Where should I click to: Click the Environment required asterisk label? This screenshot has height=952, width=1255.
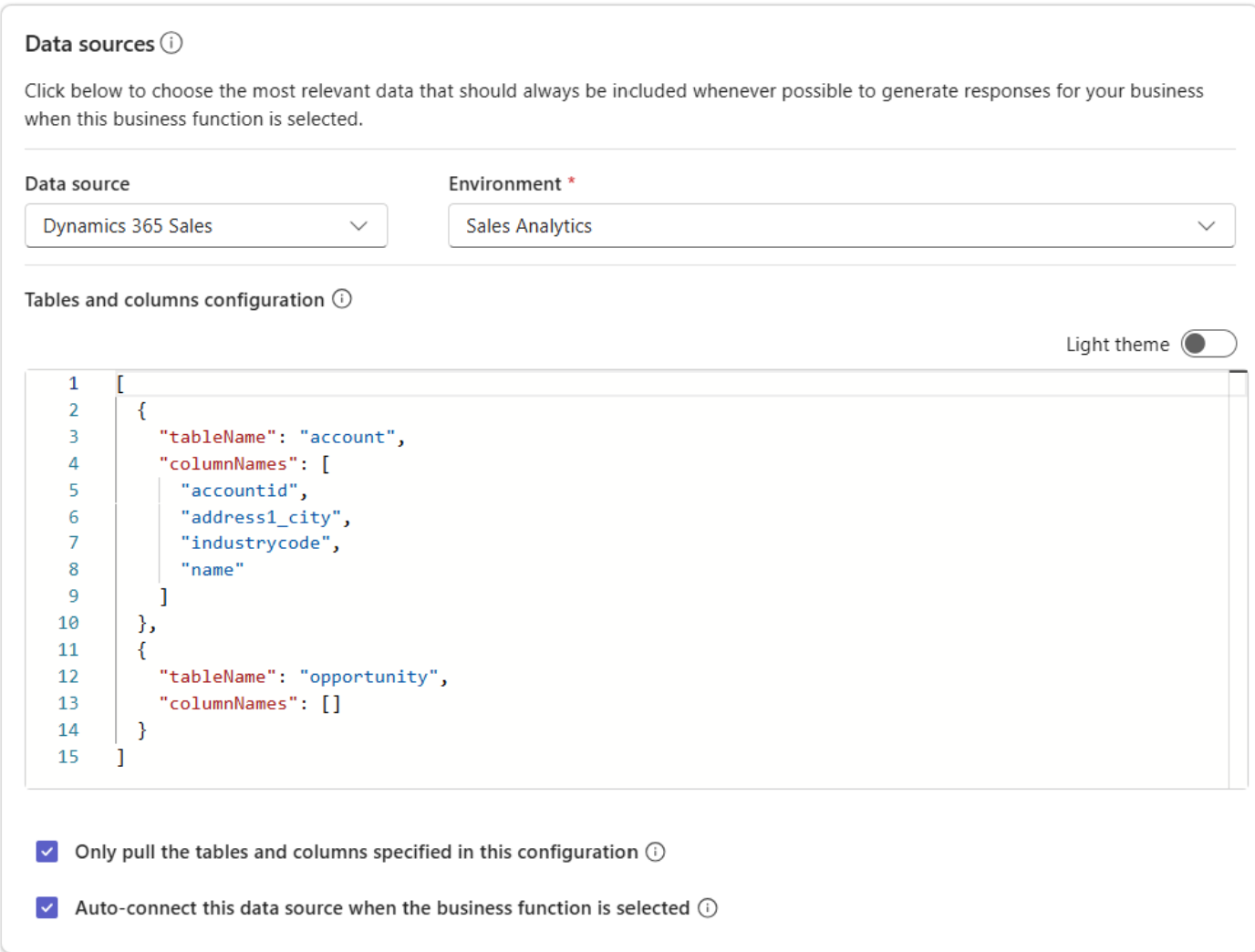click(x=570, y=183)
